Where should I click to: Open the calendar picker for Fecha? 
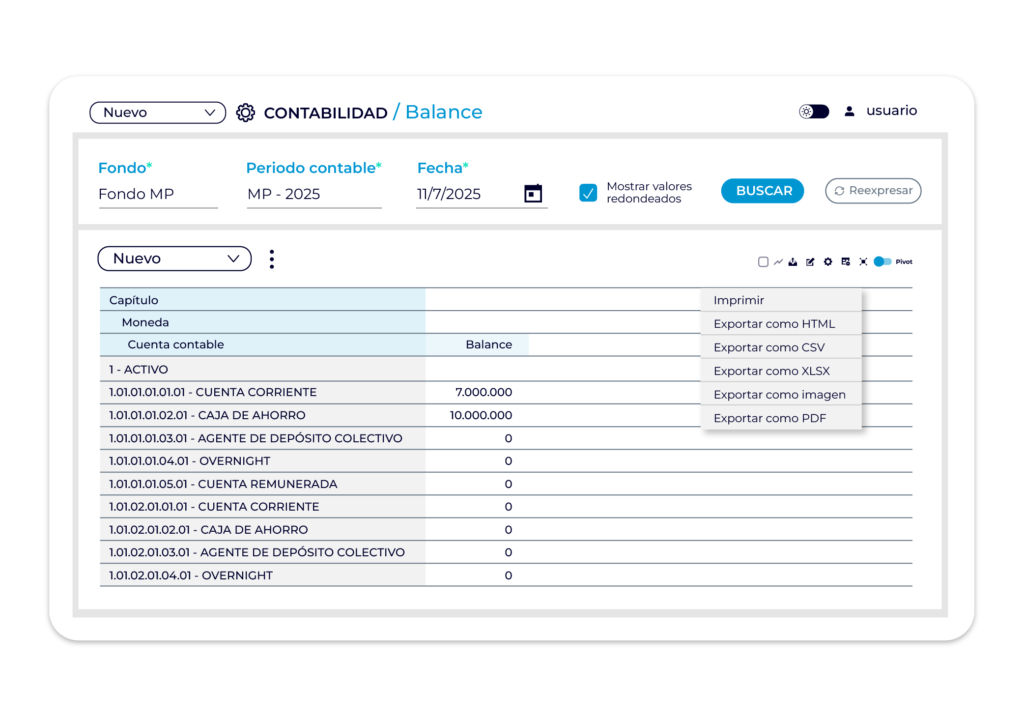533,193
